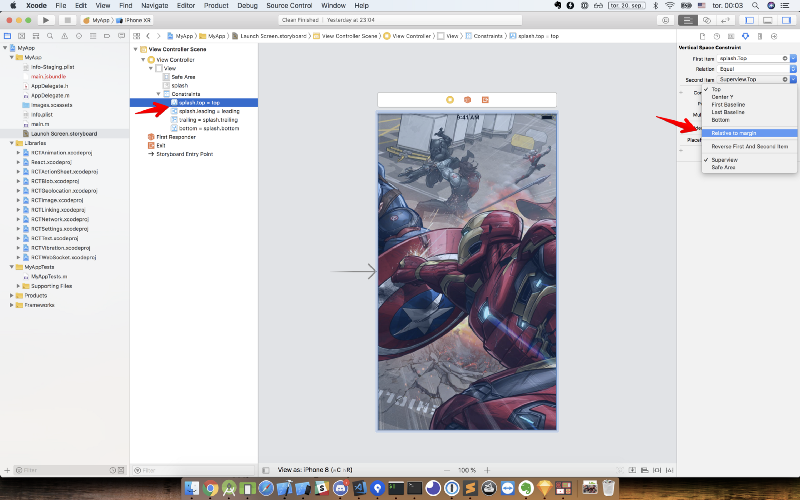Go back in editor history
Screen dimensions: 800x500
[x=148, y=36]
